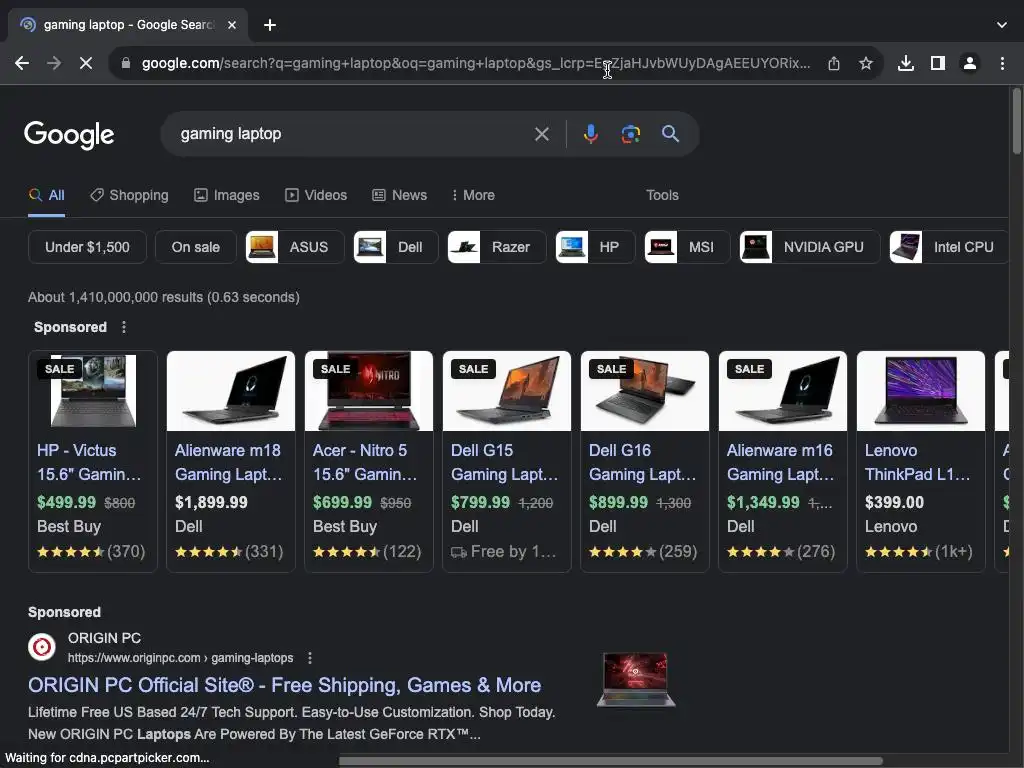
Task: Click the horizontal scrollbar at bottom
Action: 610,761
